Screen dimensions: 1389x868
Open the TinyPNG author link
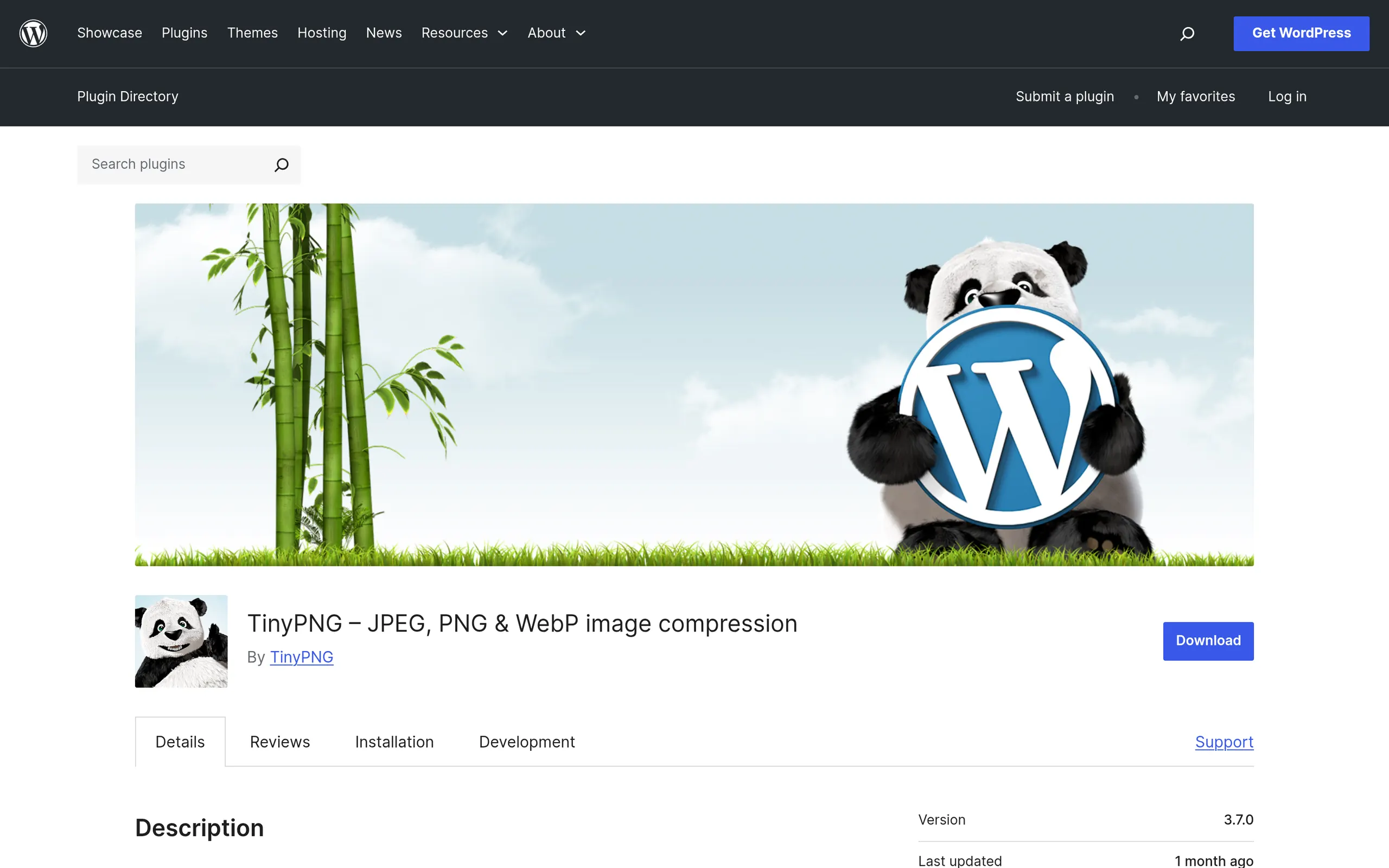pyautogui.click(x=301, y=657)
